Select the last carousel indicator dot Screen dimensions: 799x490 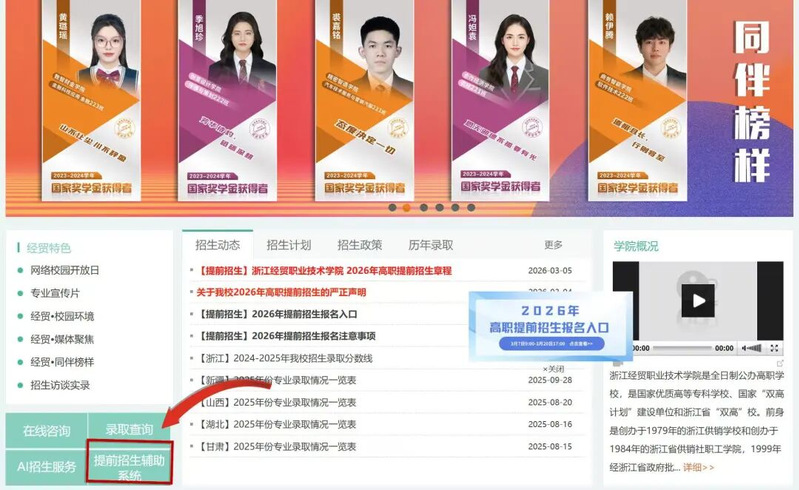(x=471, y=208)
